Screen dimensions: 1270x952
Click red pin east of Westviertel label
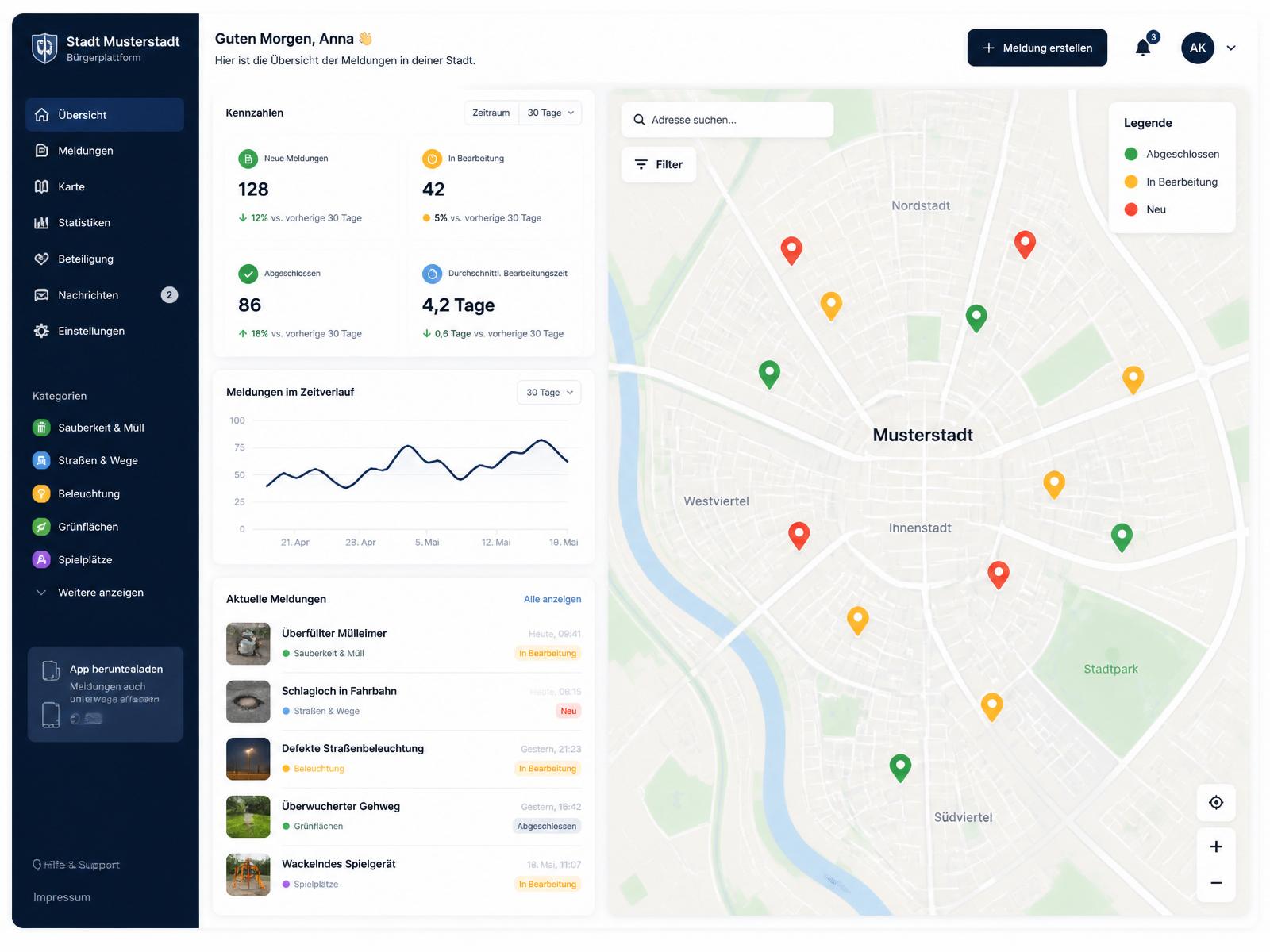tap(799, 535)
